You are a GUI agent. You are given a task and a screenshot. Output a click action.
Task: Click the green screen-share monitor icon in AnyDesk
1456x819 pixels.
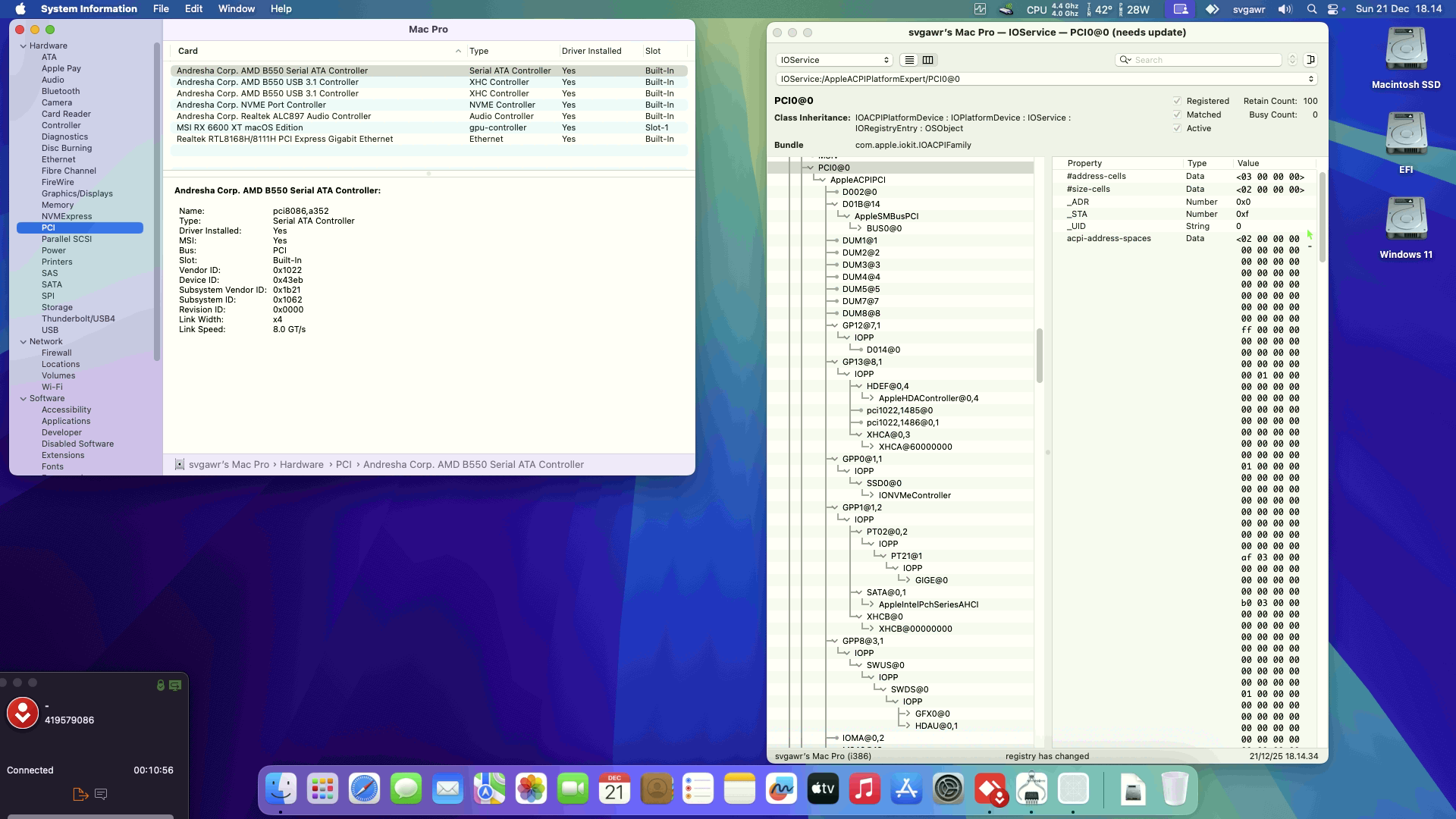tap(175, 686)
